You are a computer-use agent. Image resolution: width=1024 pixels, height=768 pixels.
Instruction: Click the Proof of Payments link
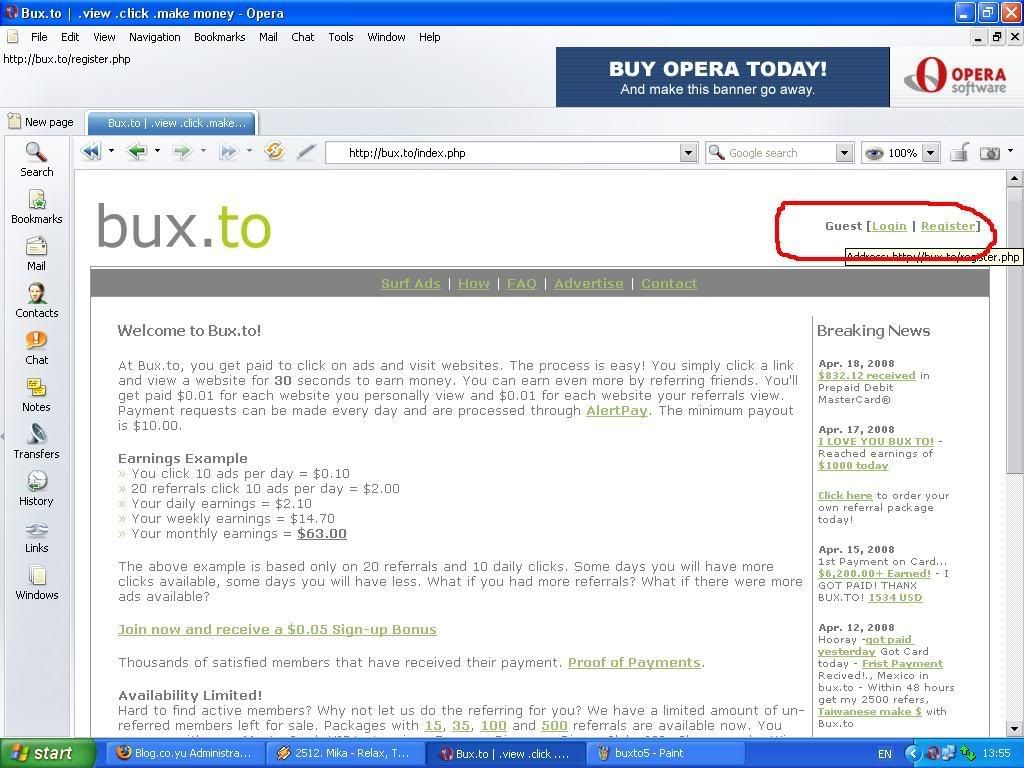[x=634, y=662]
